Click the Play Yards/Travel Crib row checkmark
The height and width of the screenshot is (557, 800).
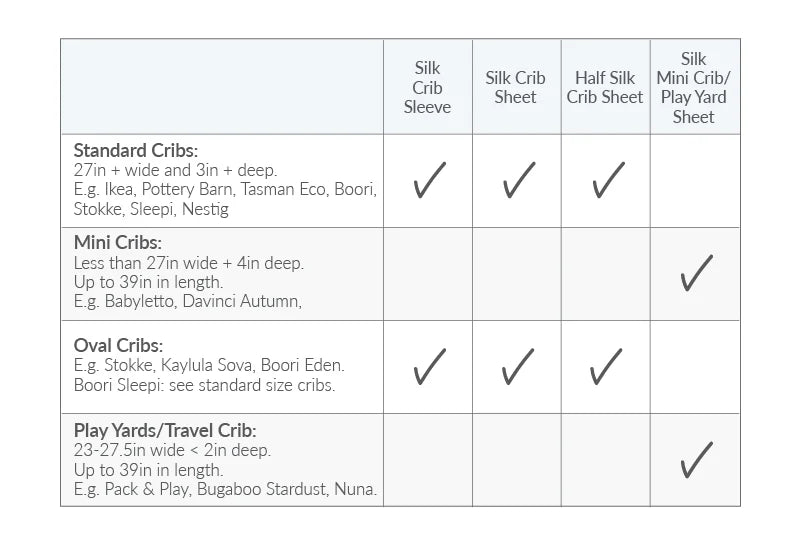pyautogui.click(x=695, y=460)
